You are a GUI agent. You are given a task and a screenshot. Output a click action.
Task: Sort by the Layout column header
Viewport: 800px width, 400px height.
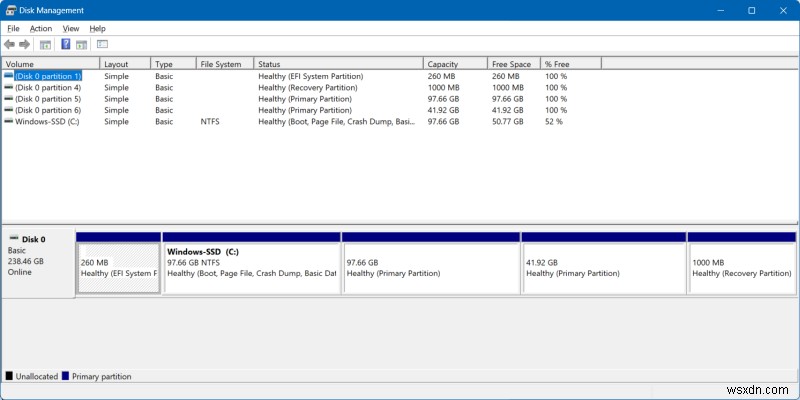click(126, 64)
